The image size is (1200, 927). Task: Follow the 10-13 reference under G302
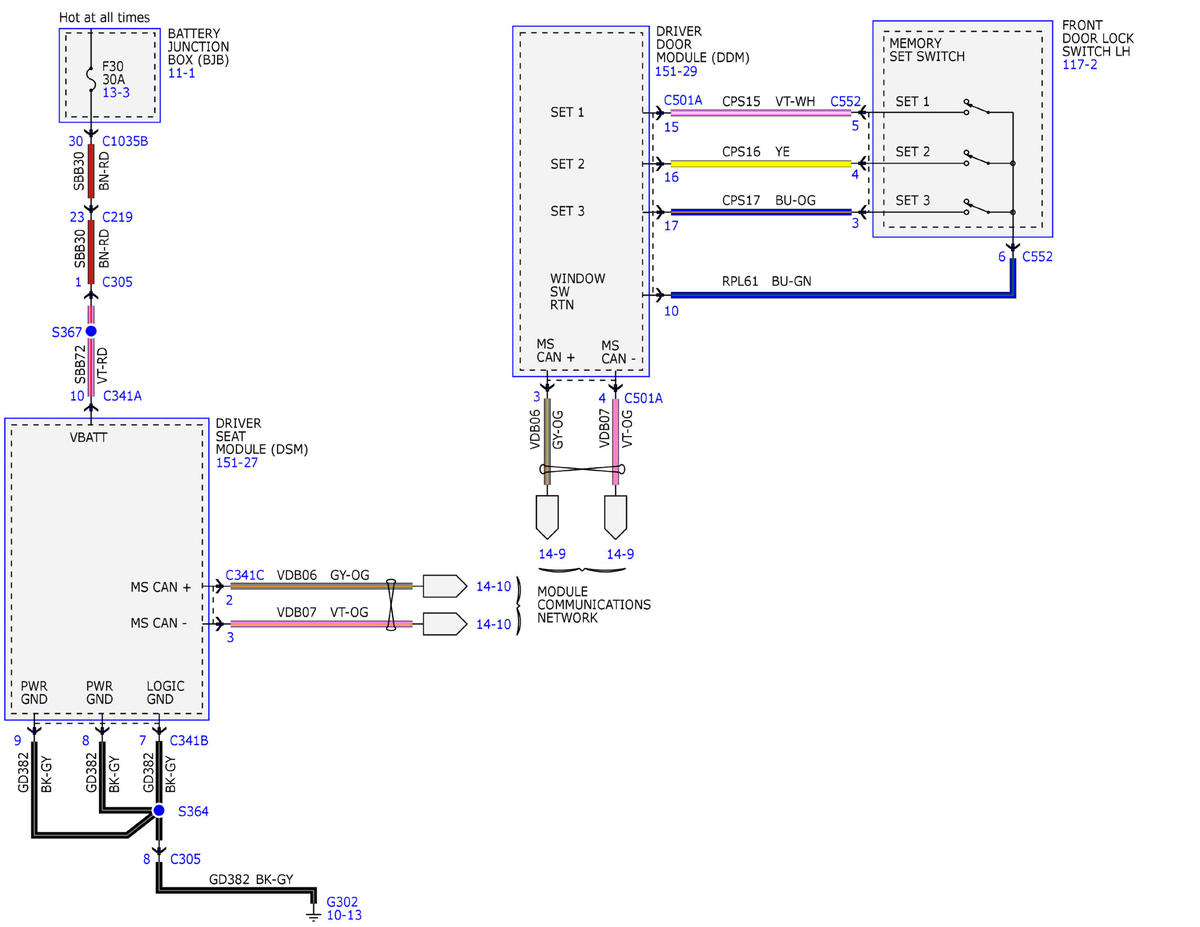tap(344, 915)
